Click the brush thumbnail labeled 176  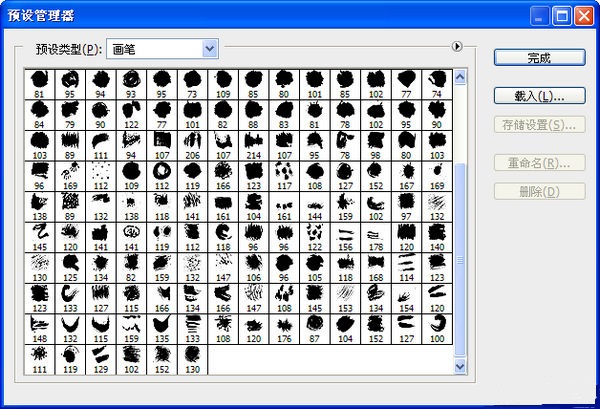click(284, 330)
